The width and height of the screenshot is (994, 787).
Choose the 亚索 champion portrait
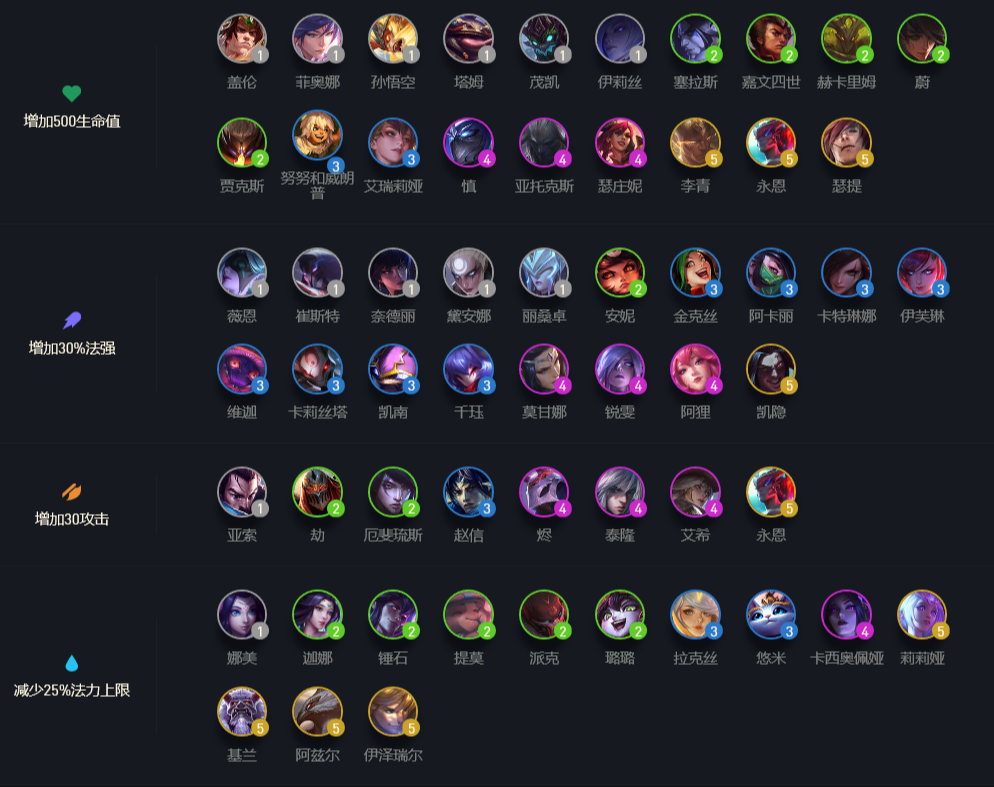pyautogui.click(x=242, y=492)
